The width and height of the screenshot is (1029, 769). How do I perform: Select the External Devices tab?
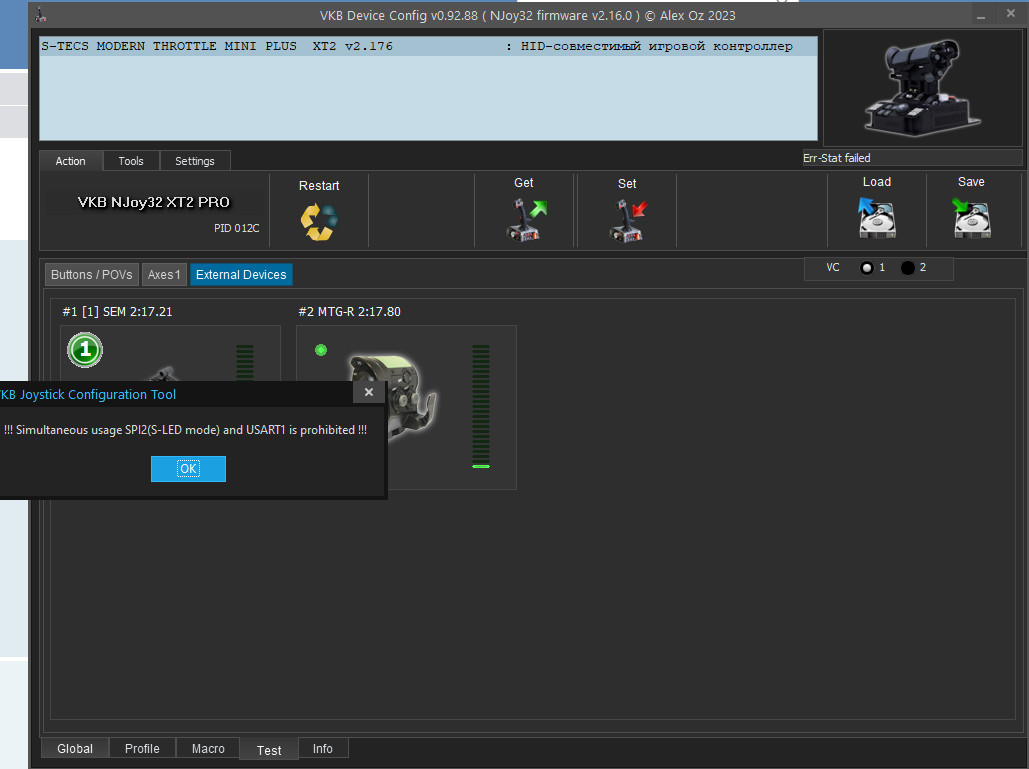pos(241,274)
